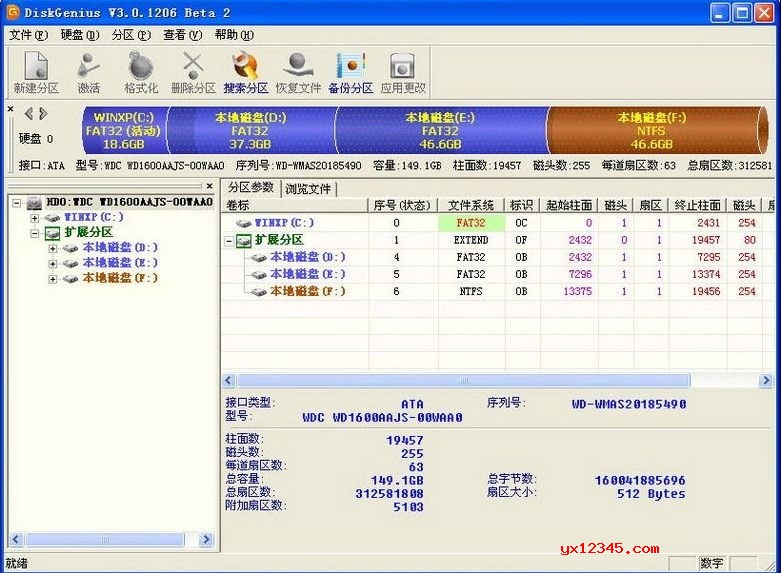Click the EXTEND cell in 扩展分区 row

pyautogui.click(x=471, y=240)
